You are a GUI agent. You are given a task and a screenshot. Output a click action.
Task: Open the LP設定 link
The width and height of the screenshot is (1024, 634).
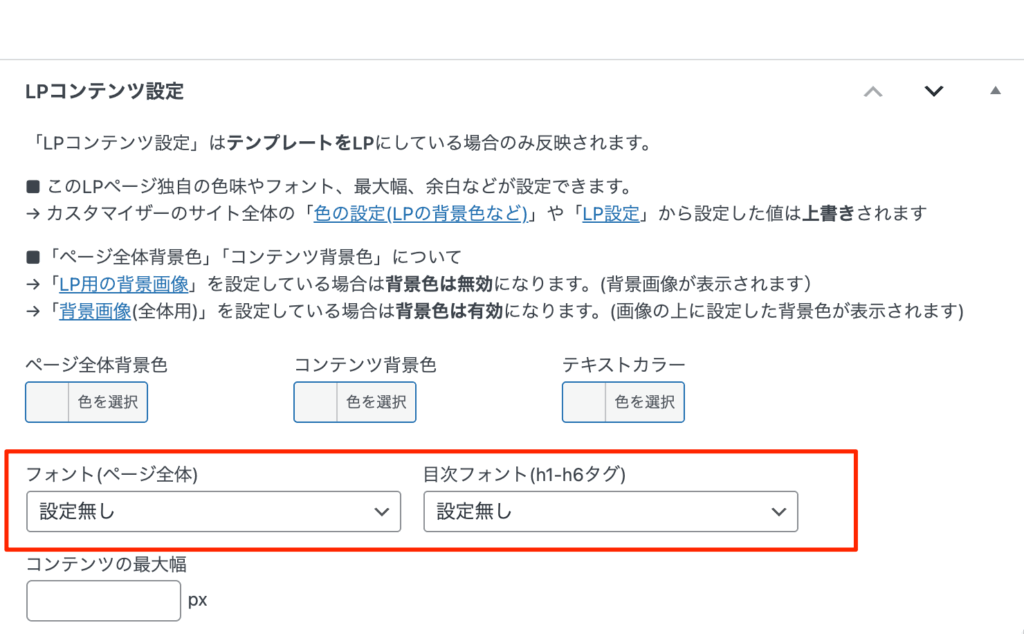pyautogui.click(x=610, y=213)
